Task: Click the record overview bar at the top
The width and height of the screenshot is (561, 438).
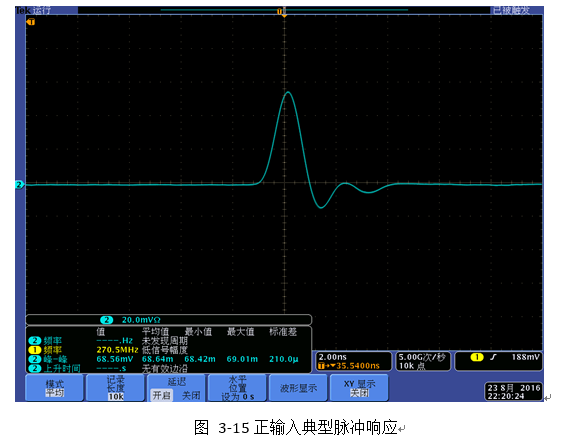Action: (284, 10)
